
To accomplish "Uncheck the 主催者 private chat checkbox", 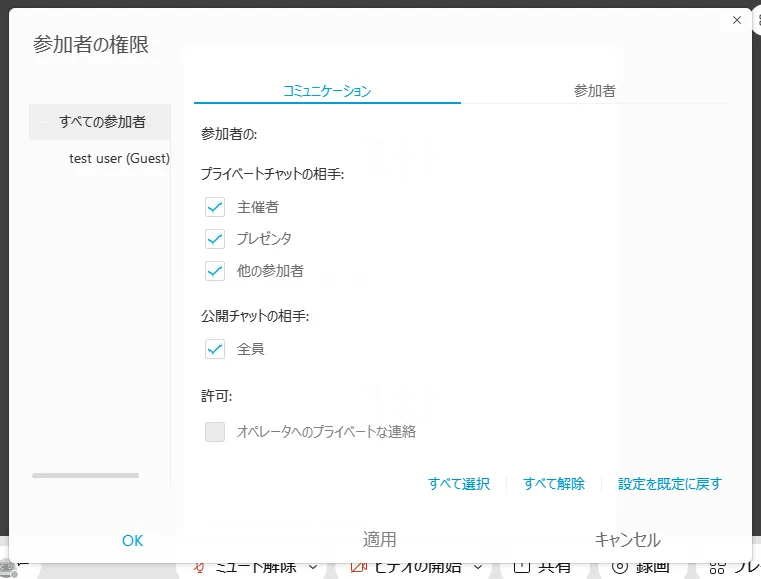I will [x=214, y=207].
